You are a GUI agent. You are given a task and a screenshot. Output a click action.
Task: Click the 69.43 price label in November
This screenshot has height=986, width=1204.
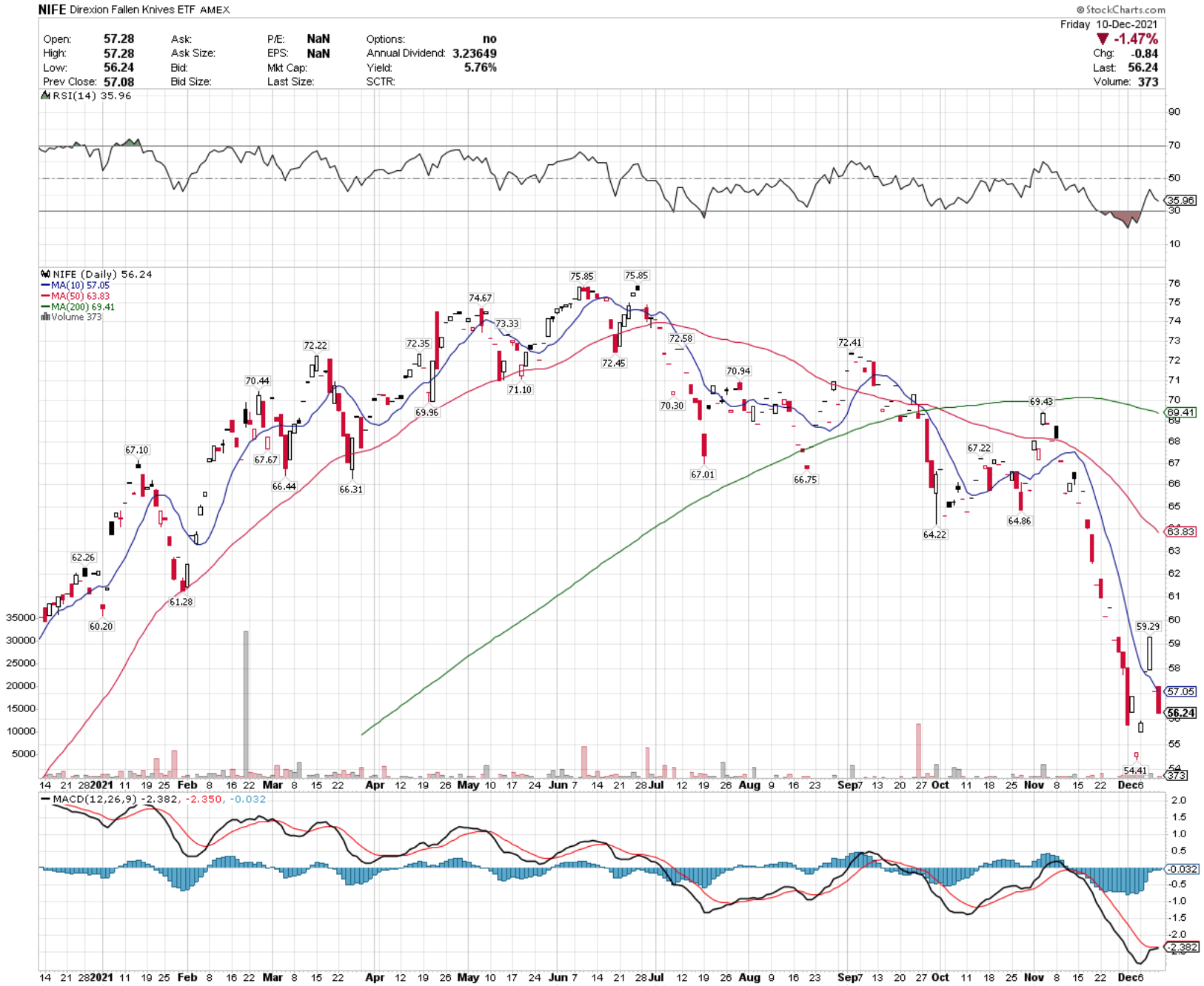(x=1041, y=401)
